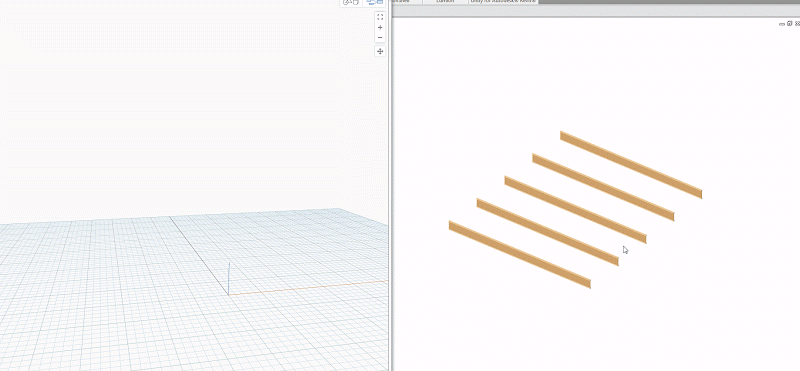The height and width of the screenshot is (371, 800).
Task: Open the Lumion ribbon tab
Action: tap(445, 2)
